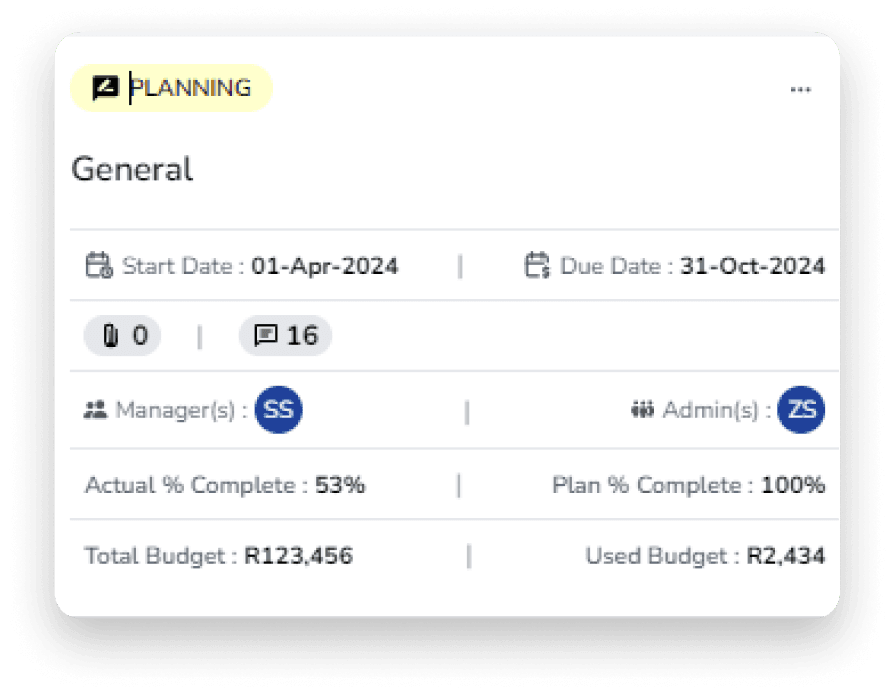The height and width of the screenshot is (692, 891).
Task: Click the PLANNING status label
Action: tap(191, 88)
